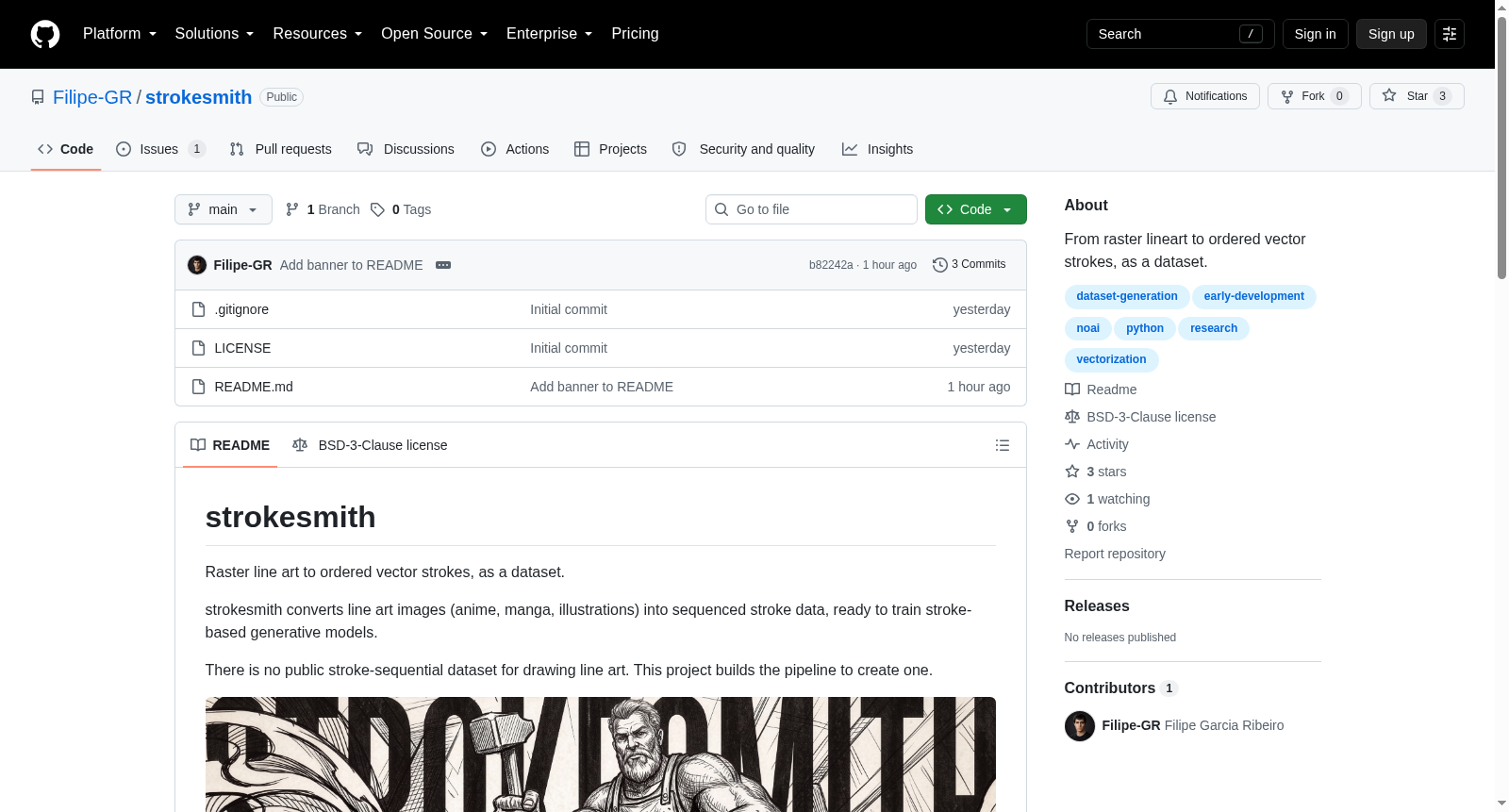This screenshot has width=1509, height=812.
Task: Switch to the Code tab
Action: 65,149
